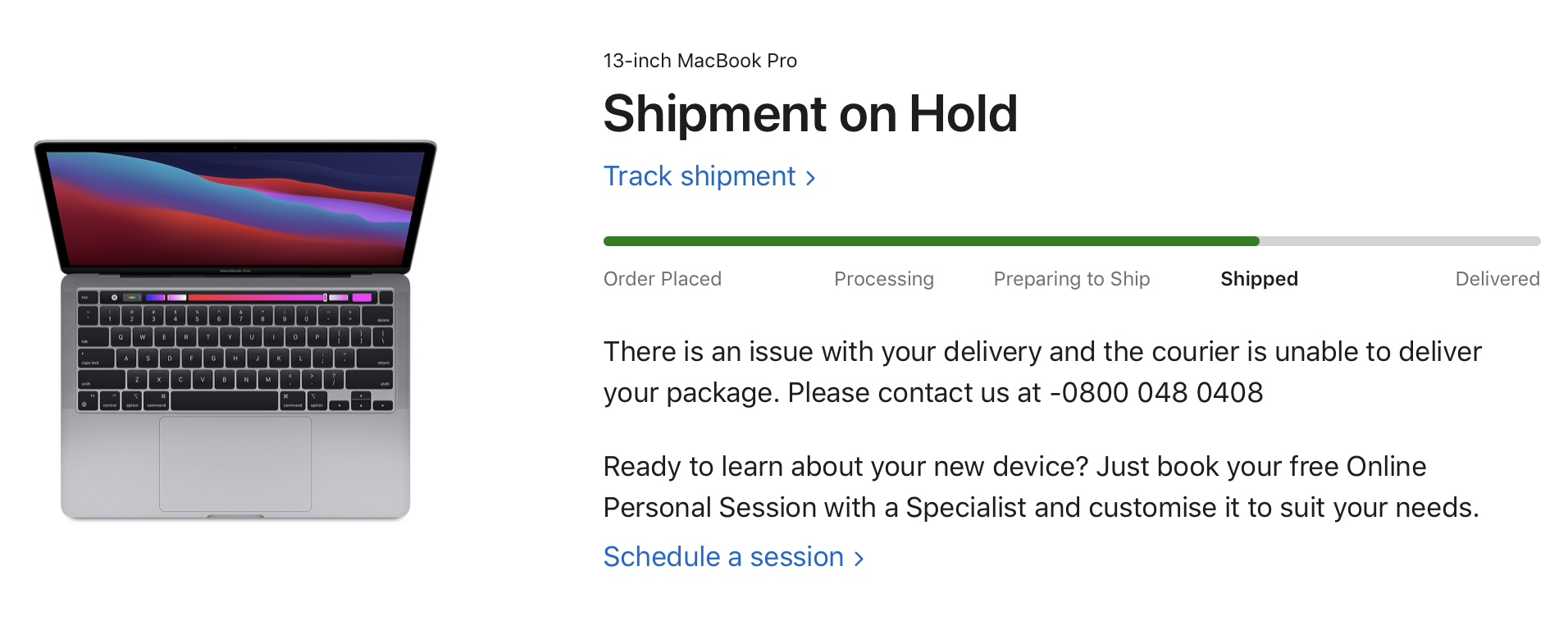The height and width of the screenshot is (635, 1568).
Task: Open the Schedule a session link
Action: click(x=723, y=557)
